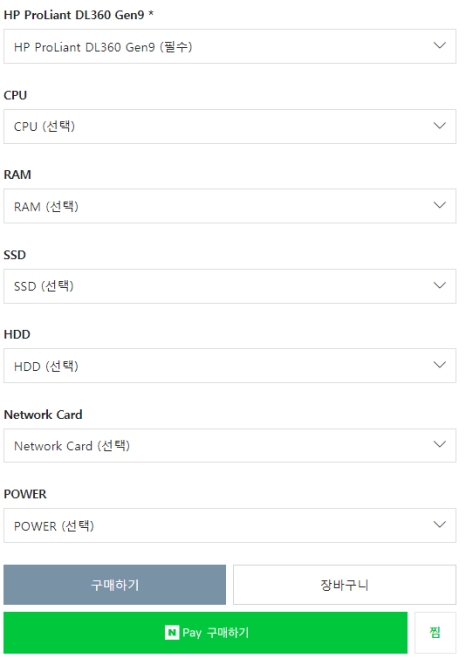Click the POWER dropdown chevron arrow
Viewport: 466px width, 672px height.
click(439, 525)
